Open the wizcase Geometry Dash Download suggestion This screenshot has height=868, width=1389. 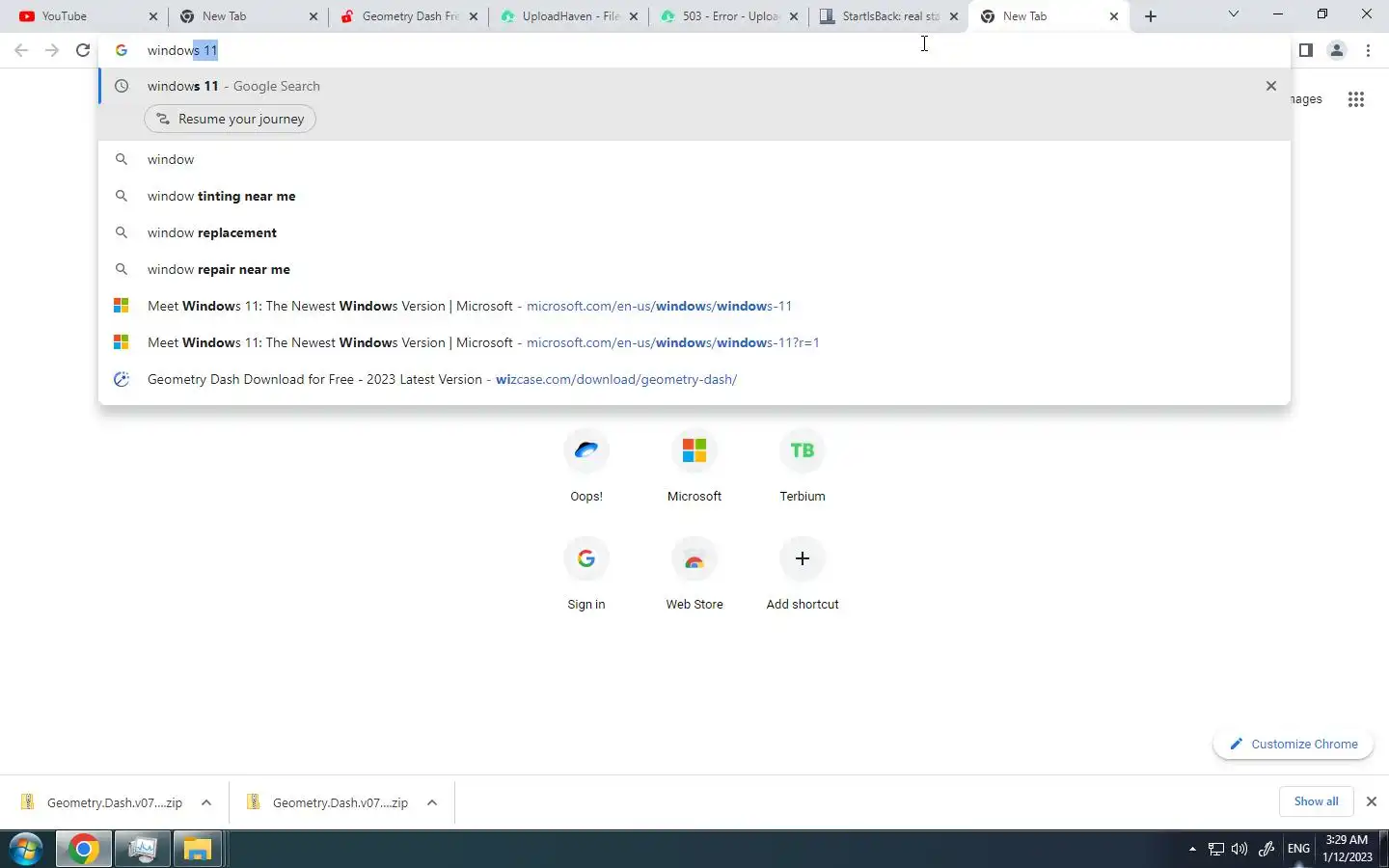[694, 379]
